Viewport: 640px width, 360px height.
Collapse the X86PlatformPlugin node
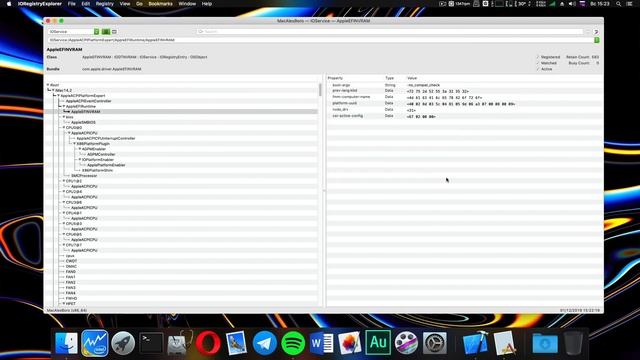tap(74, 144)
